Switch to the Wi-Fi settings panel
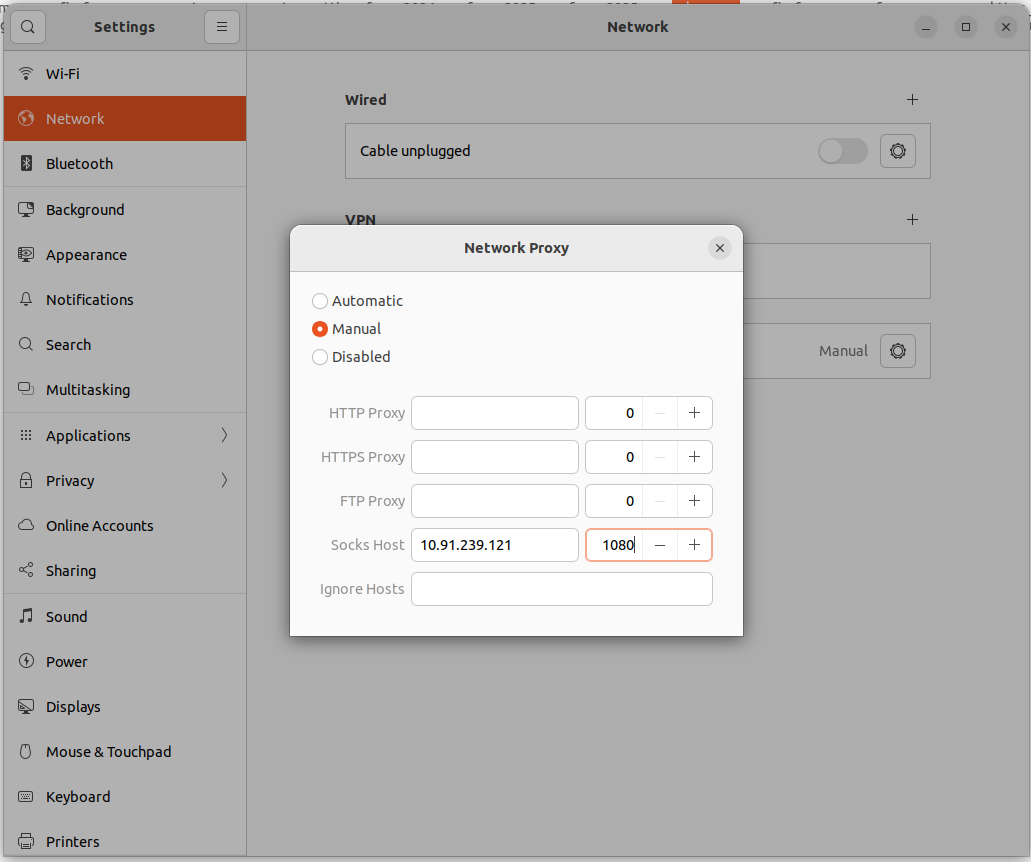 (63, 74)
